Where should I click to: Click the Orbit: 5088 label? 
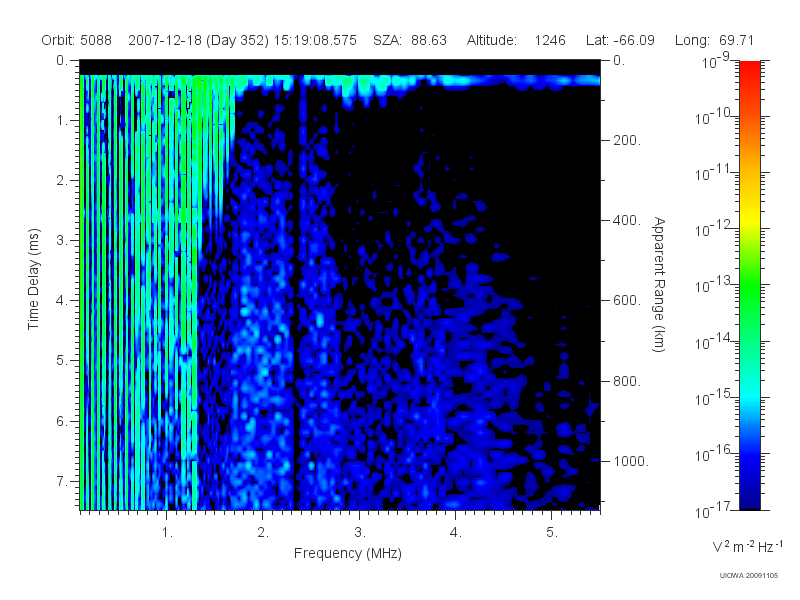77,40
